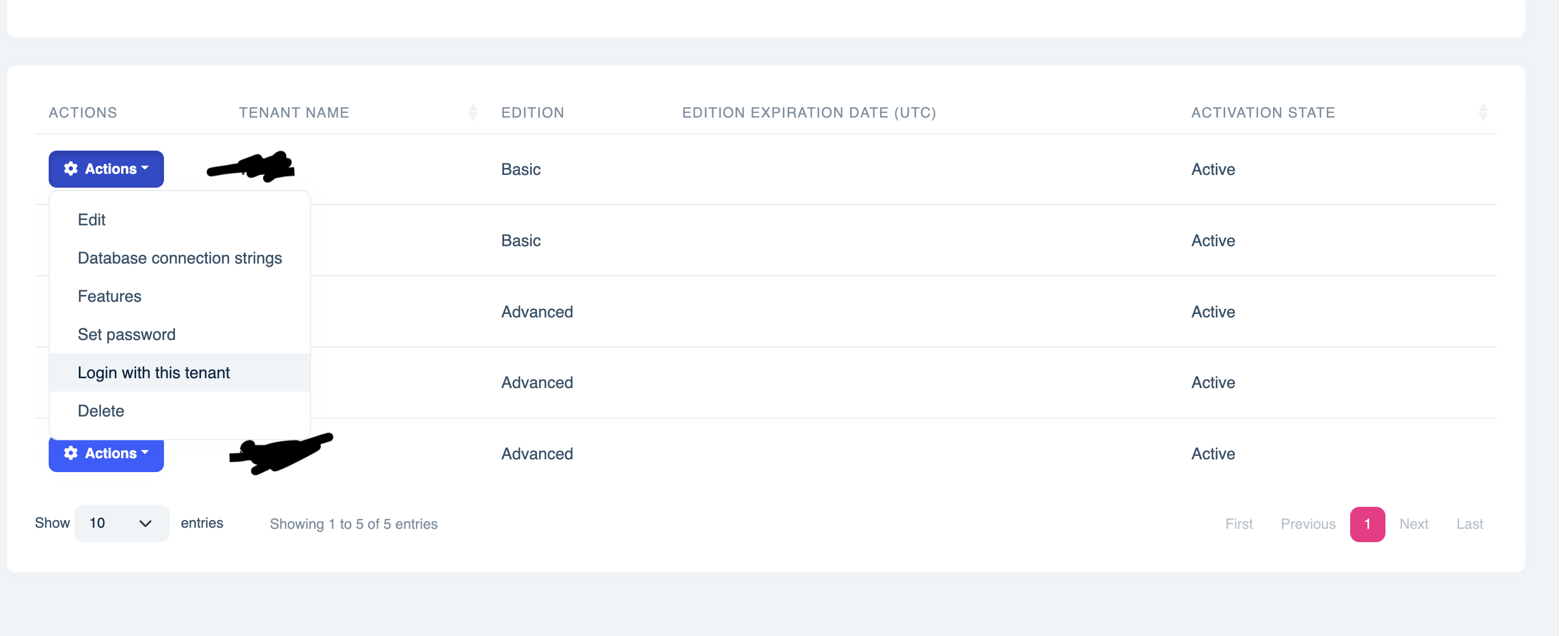Choose Database connection strings menu item
The height and width of the screenshot is (636, 1568).
[x=180, y=258]
